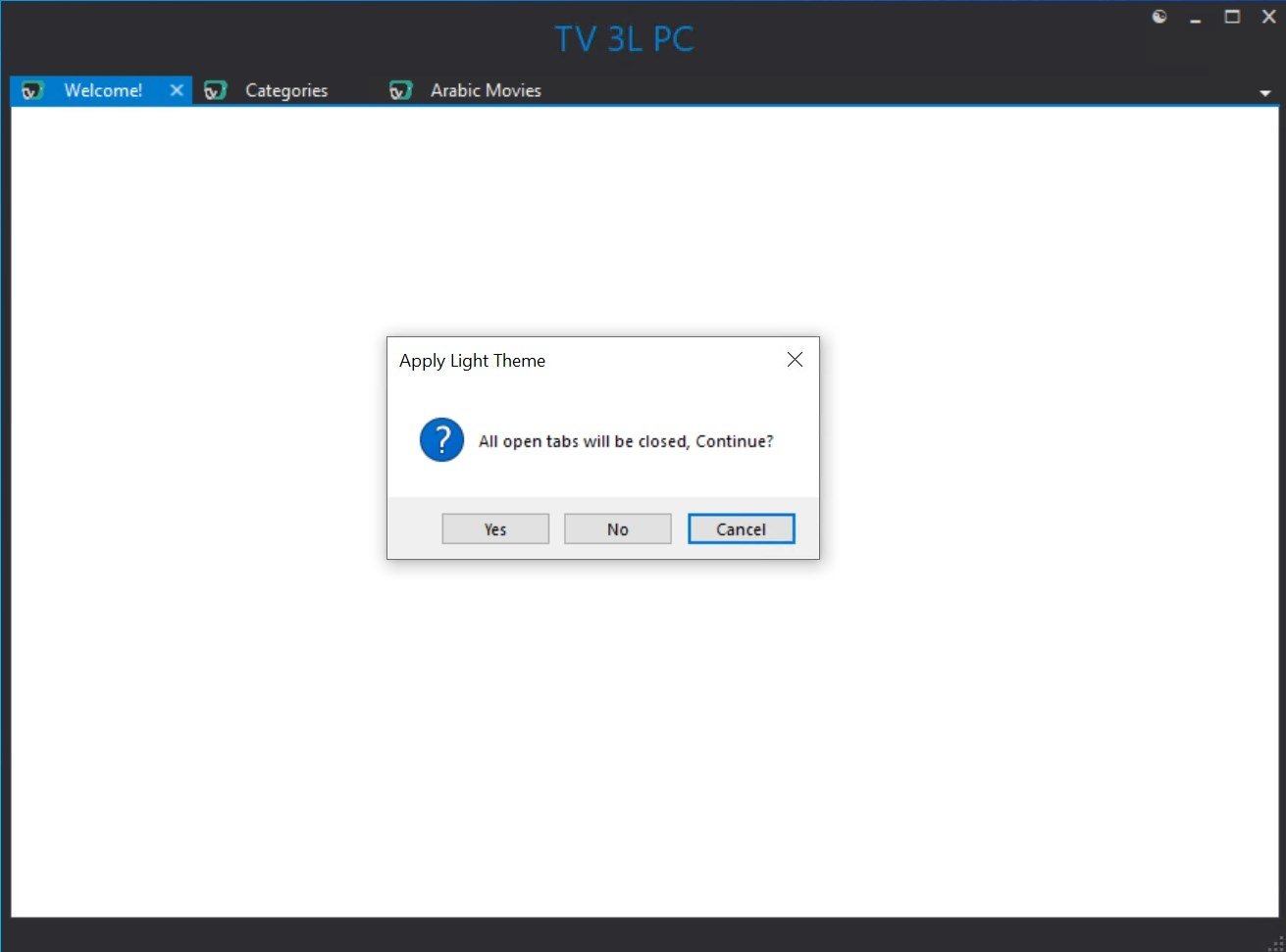
Task: Expand the tab list dropdown arrow
Action: 1265,93
